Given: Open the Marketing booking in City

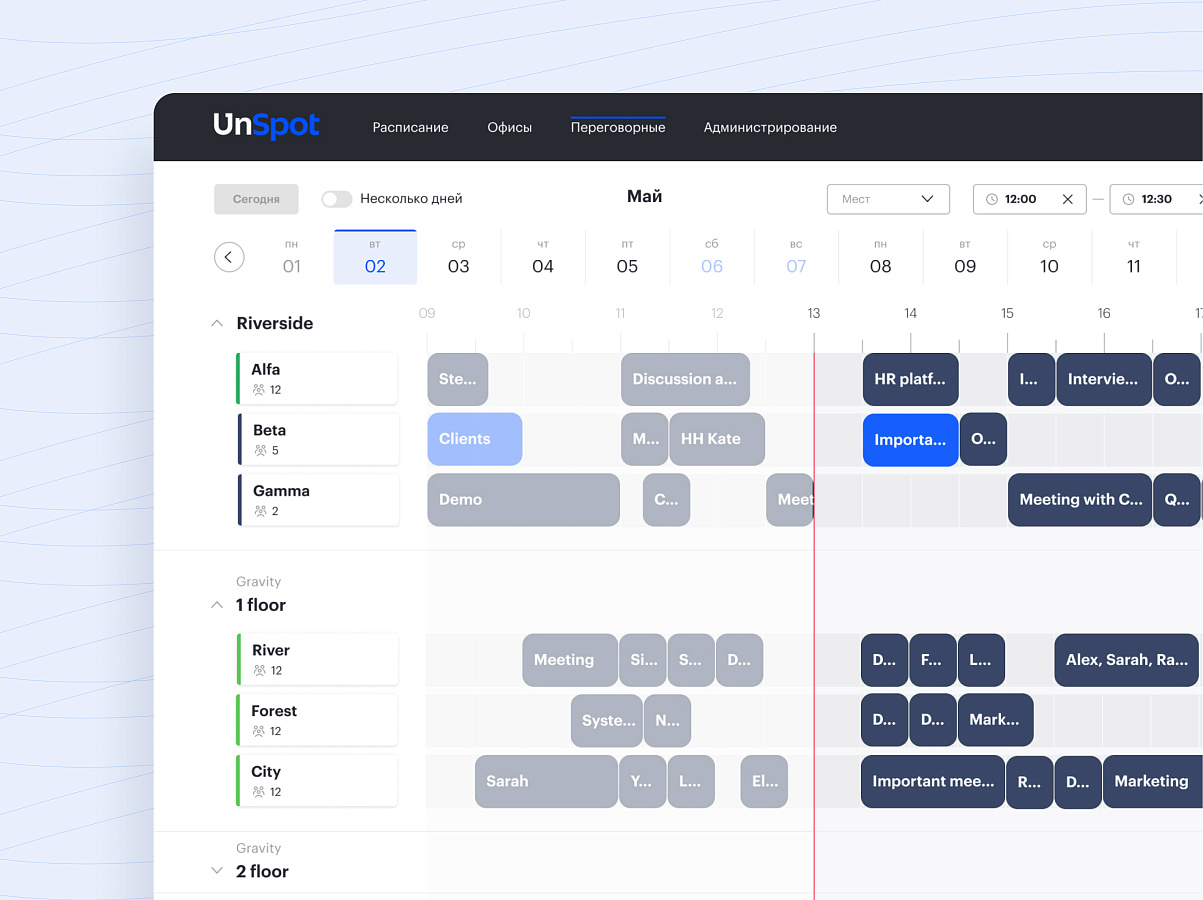Looking at the screenshot, I should [1152, 781].
